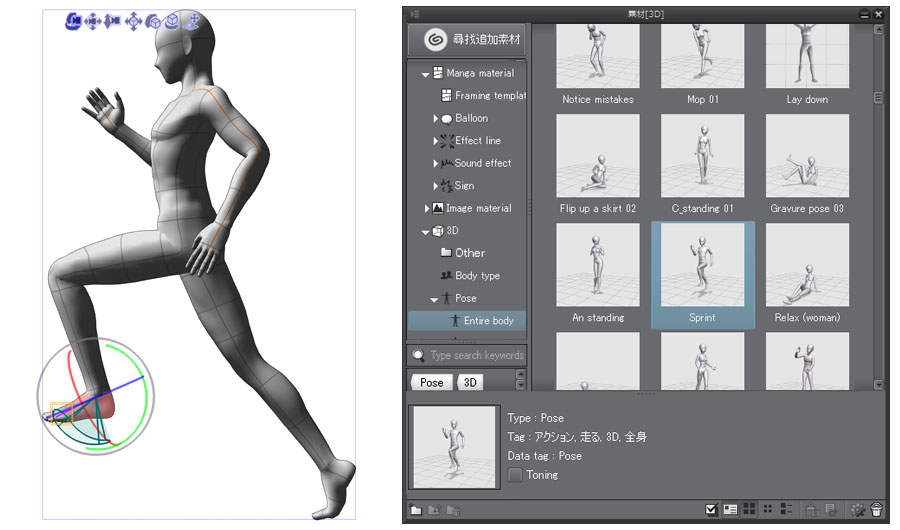Select the 3D tag tab
This screenshot has width=900, height=530.
point(470,382)
